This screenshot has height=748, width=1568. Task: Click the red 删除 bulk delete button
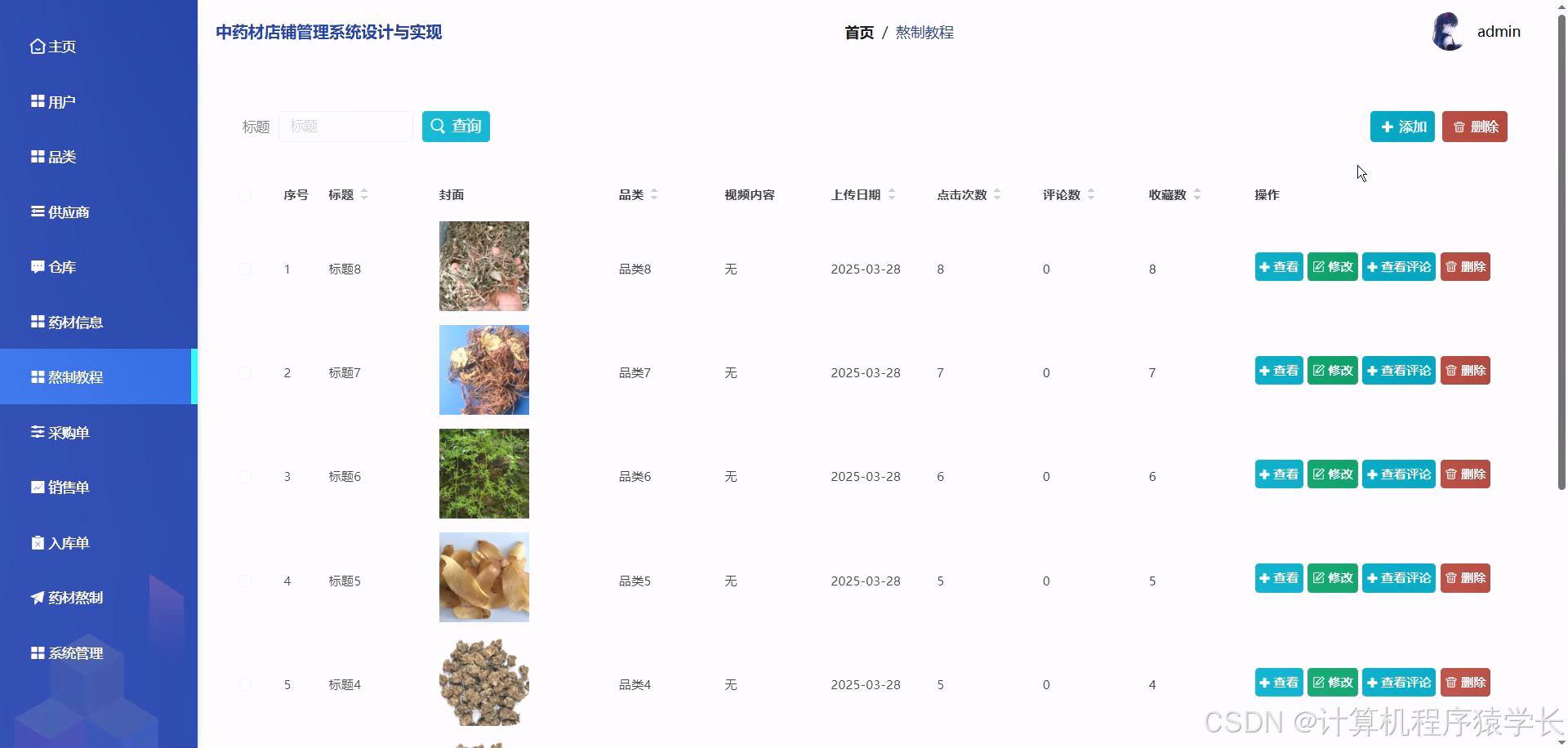click(1475, 127)
